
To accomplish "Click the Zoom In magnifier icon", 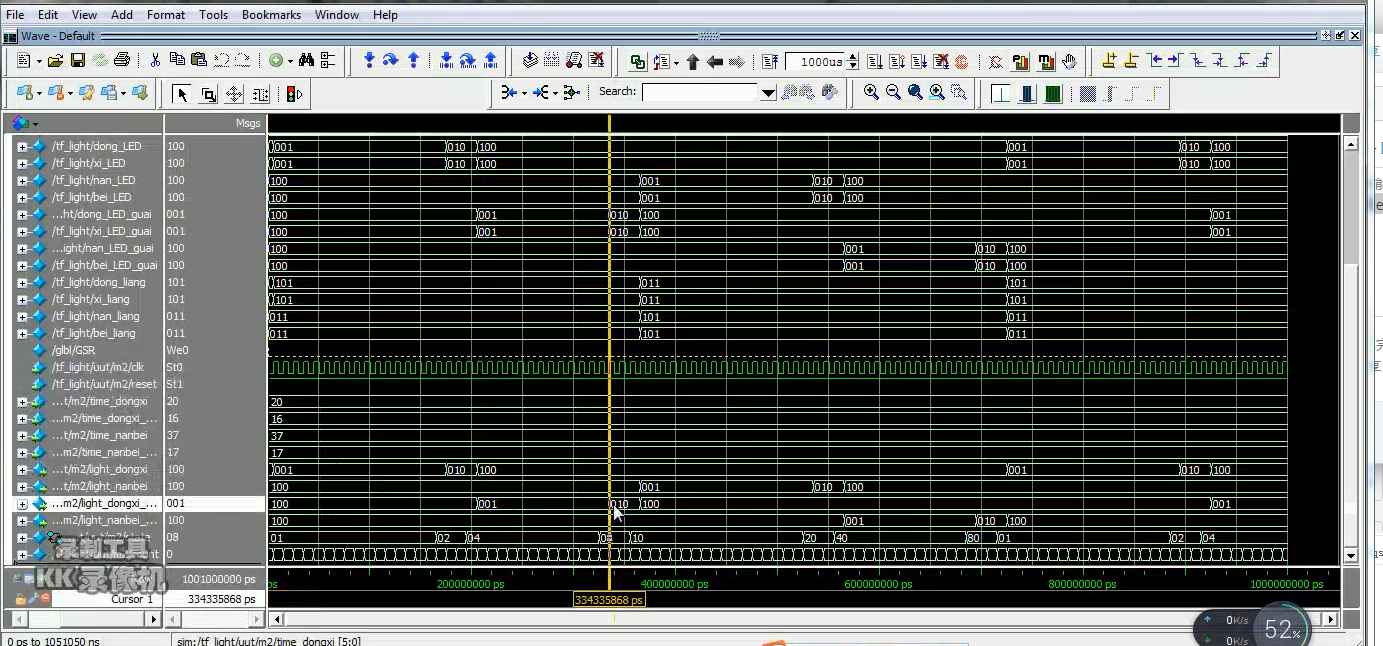I will click(x=871, y=93).
